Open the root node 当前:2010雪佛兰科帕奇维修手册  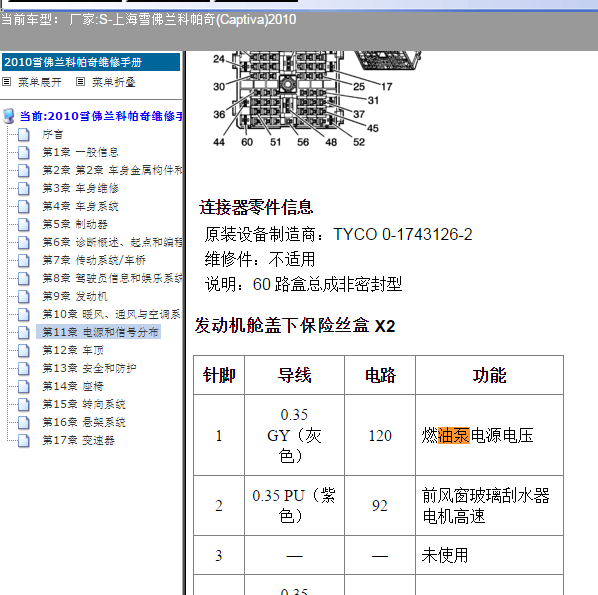[x=101, y=116]
